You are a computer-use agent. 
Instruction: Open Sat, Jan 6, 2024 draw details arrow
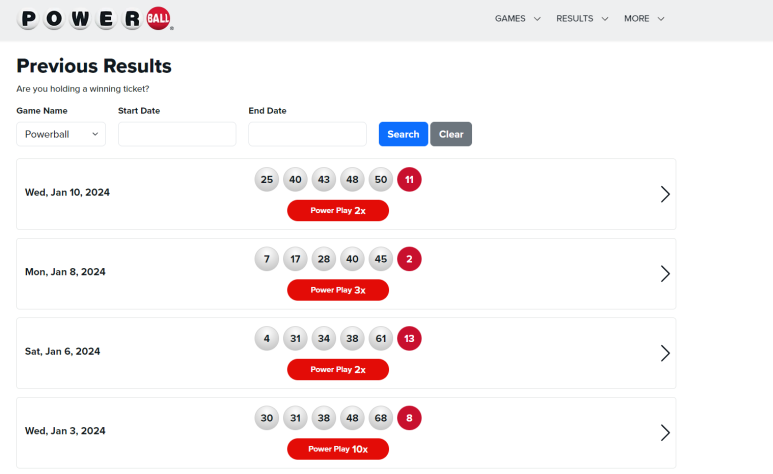point(665,353)
